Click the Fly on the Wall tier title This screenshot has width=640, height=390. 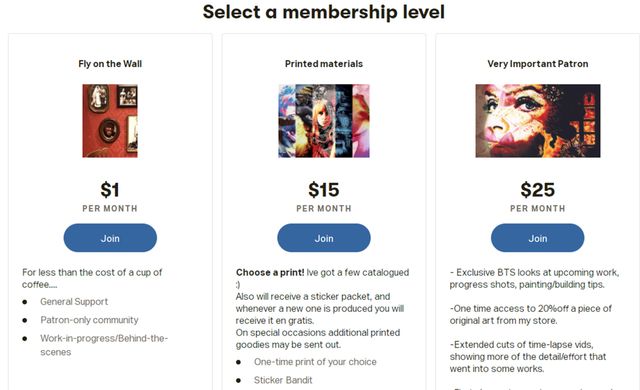tap(110, 64)
